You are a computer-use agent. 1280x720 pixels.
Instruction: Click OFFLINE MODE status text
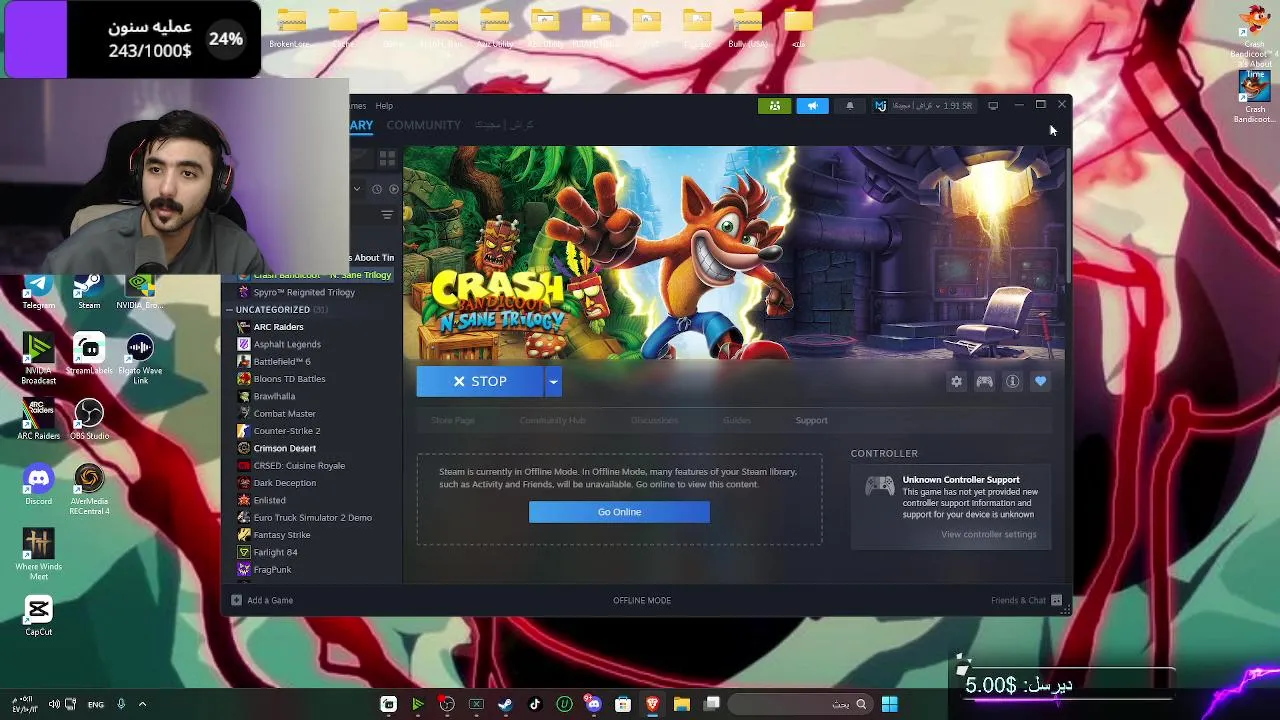[642, 600]
